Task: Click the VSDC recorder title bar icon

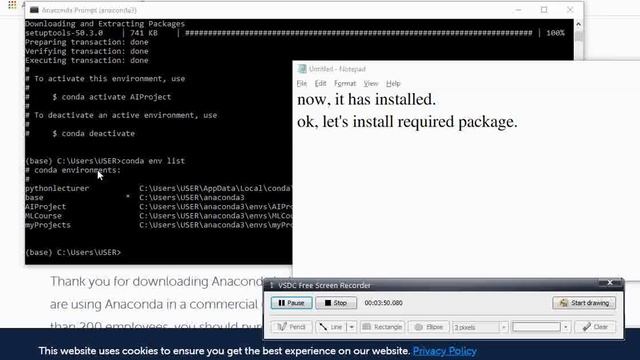Action: point(271,285)
